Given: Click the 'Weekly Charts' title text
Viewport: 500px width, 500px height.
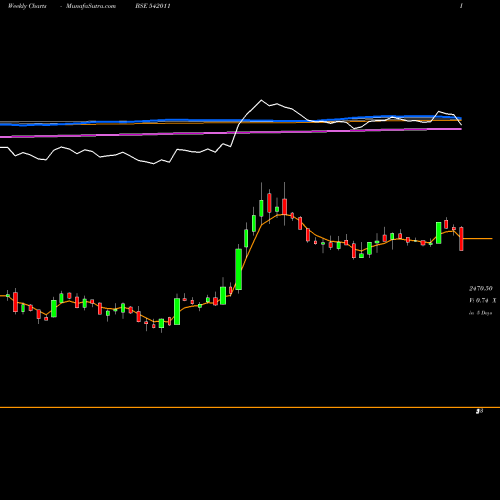Looking at the screenshot, I should pos(27,6).
